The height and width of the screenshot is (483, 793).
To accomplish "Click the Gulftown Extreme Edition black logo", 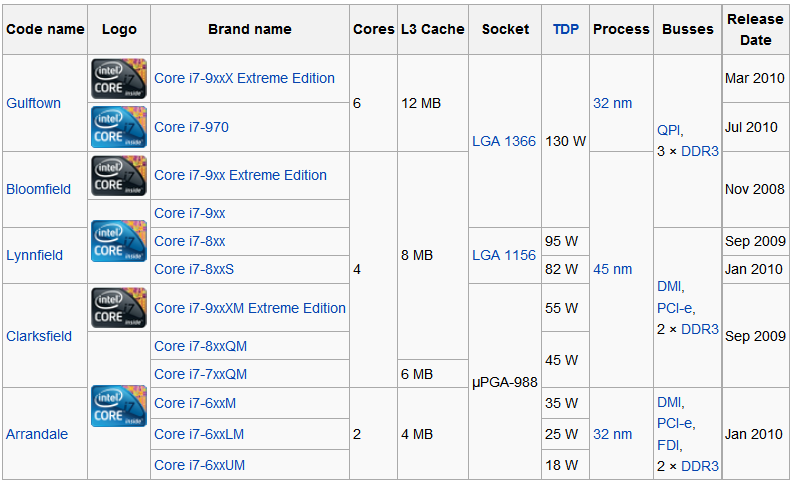I will [x=119, y=79].
